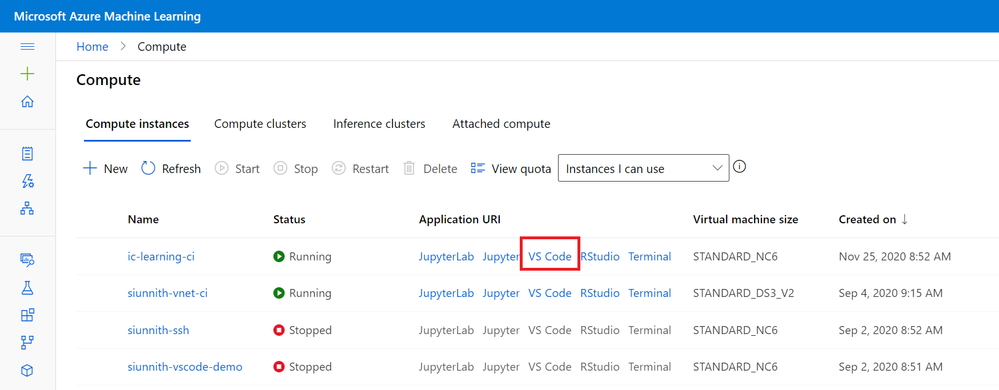Open Terminal for siunnith-vnet-ci
The height and width of the screenshot is (390, 999).
click(650, 293)
